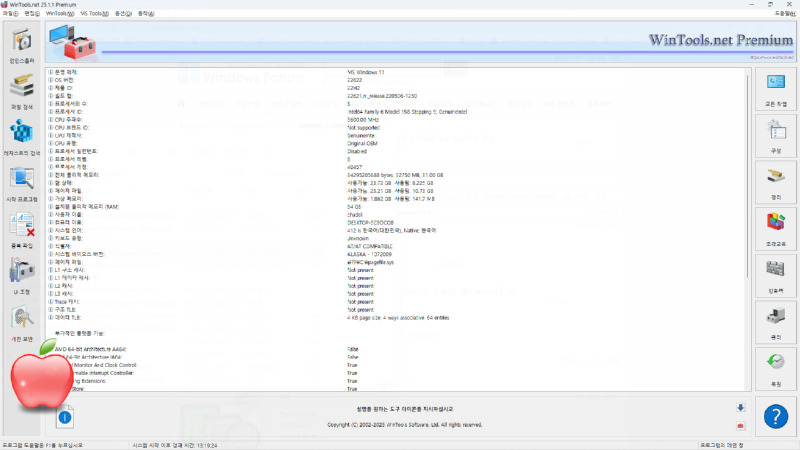
Task: Open the WinTools menu
Action: 60,14
